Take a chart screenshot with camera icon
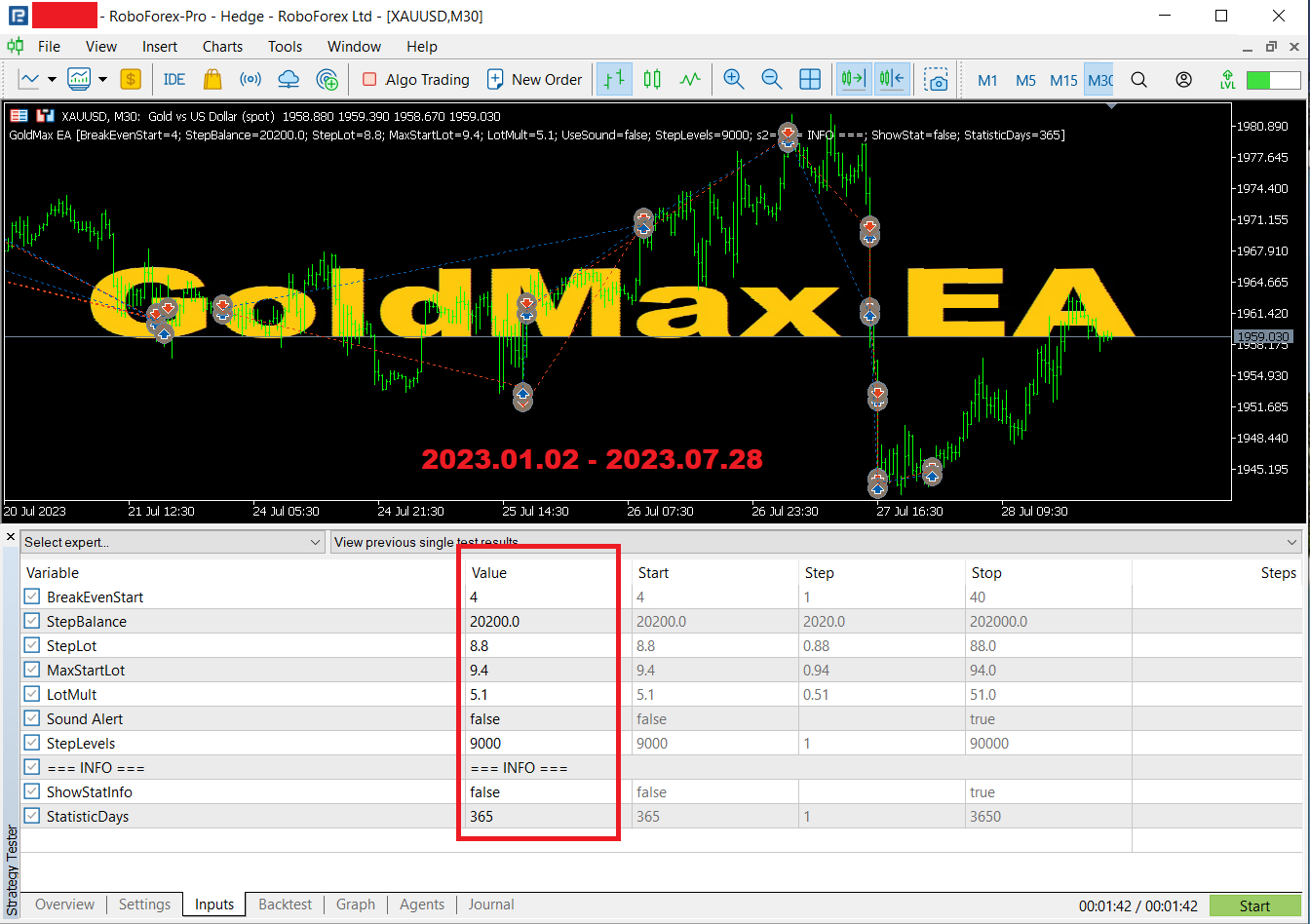1310x924 pixels. (x=937, y=80)
